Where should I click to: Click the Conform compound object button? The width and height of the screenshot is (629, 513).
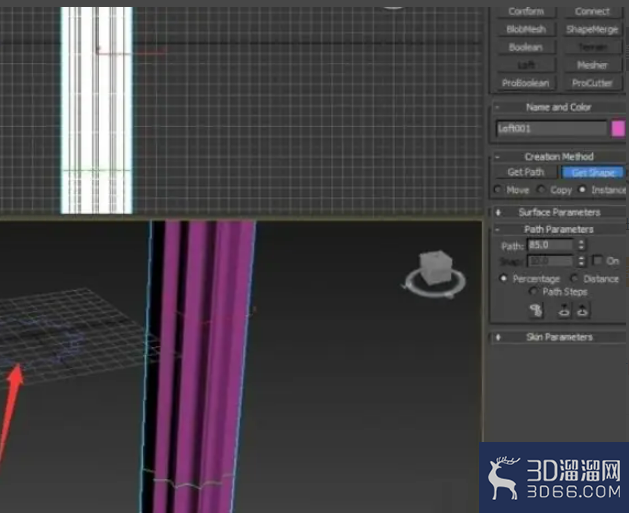526,11
